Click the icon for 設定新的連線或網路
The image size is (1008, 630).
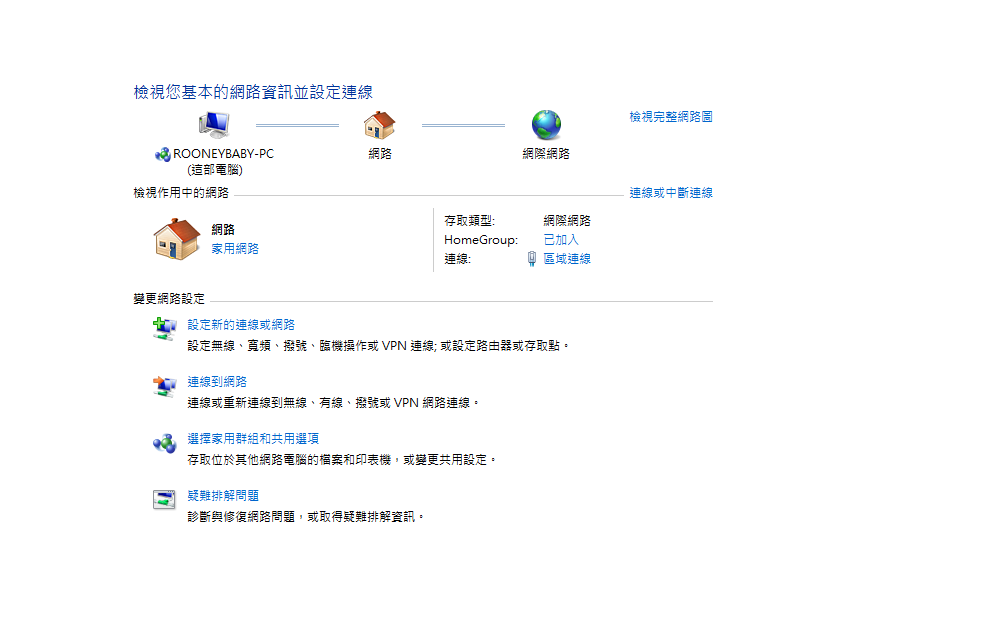[165, 328]
